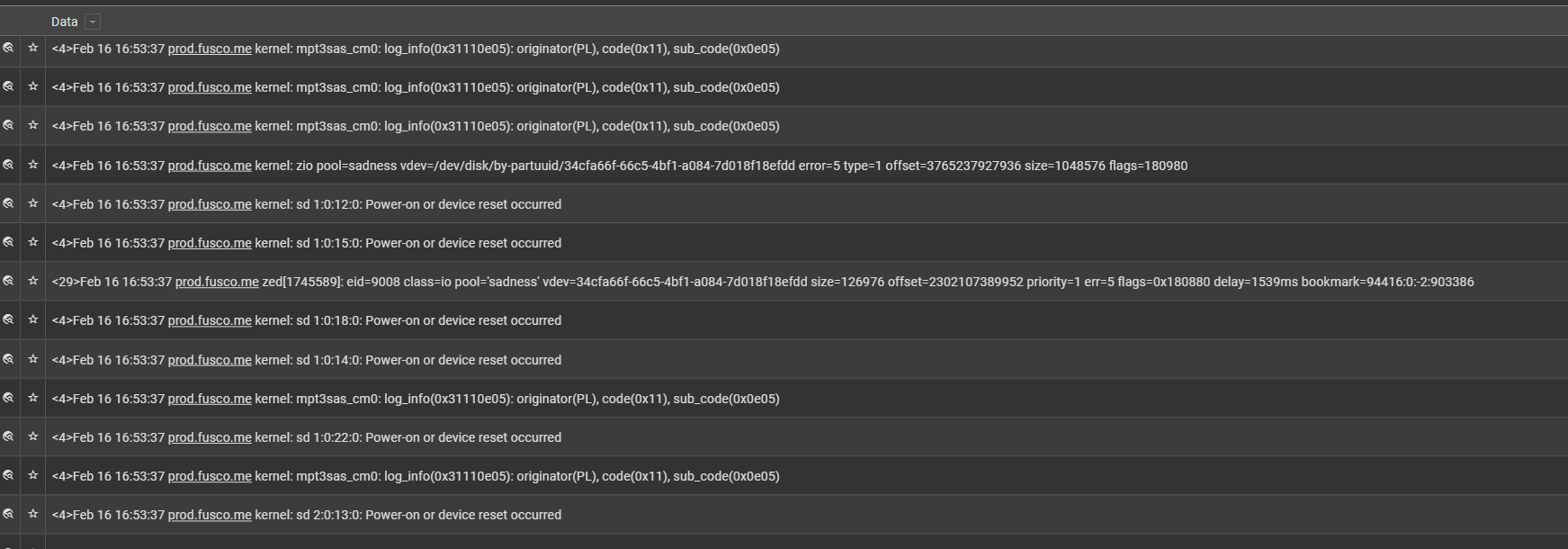Open the magnifier icon on the sd 2:0:13:0 row
Screen dimensions: 1568x549
(x=9, y=514)
